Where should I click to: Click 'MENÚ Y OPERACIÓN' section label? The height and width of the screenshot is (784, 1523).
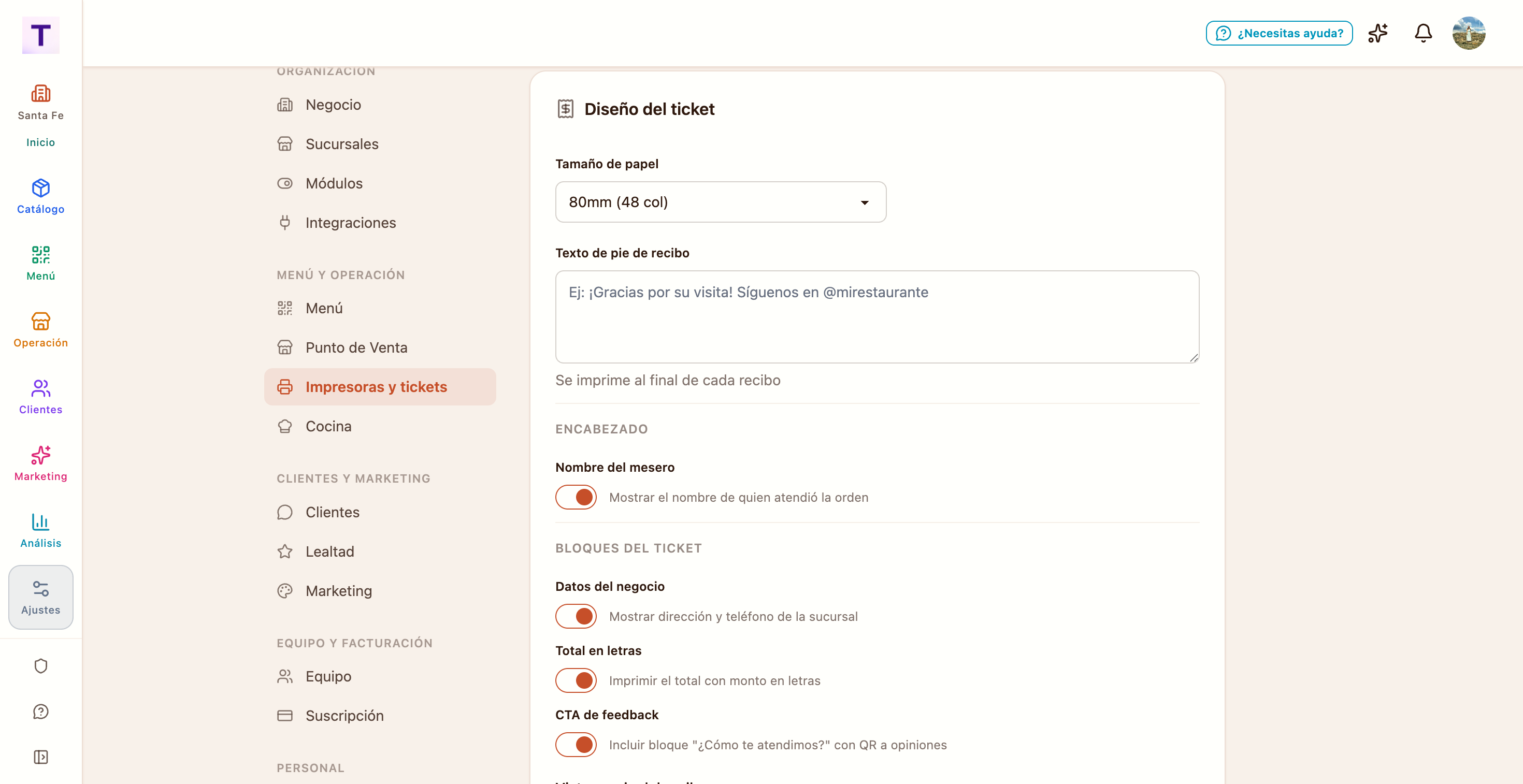coord(340,275)
